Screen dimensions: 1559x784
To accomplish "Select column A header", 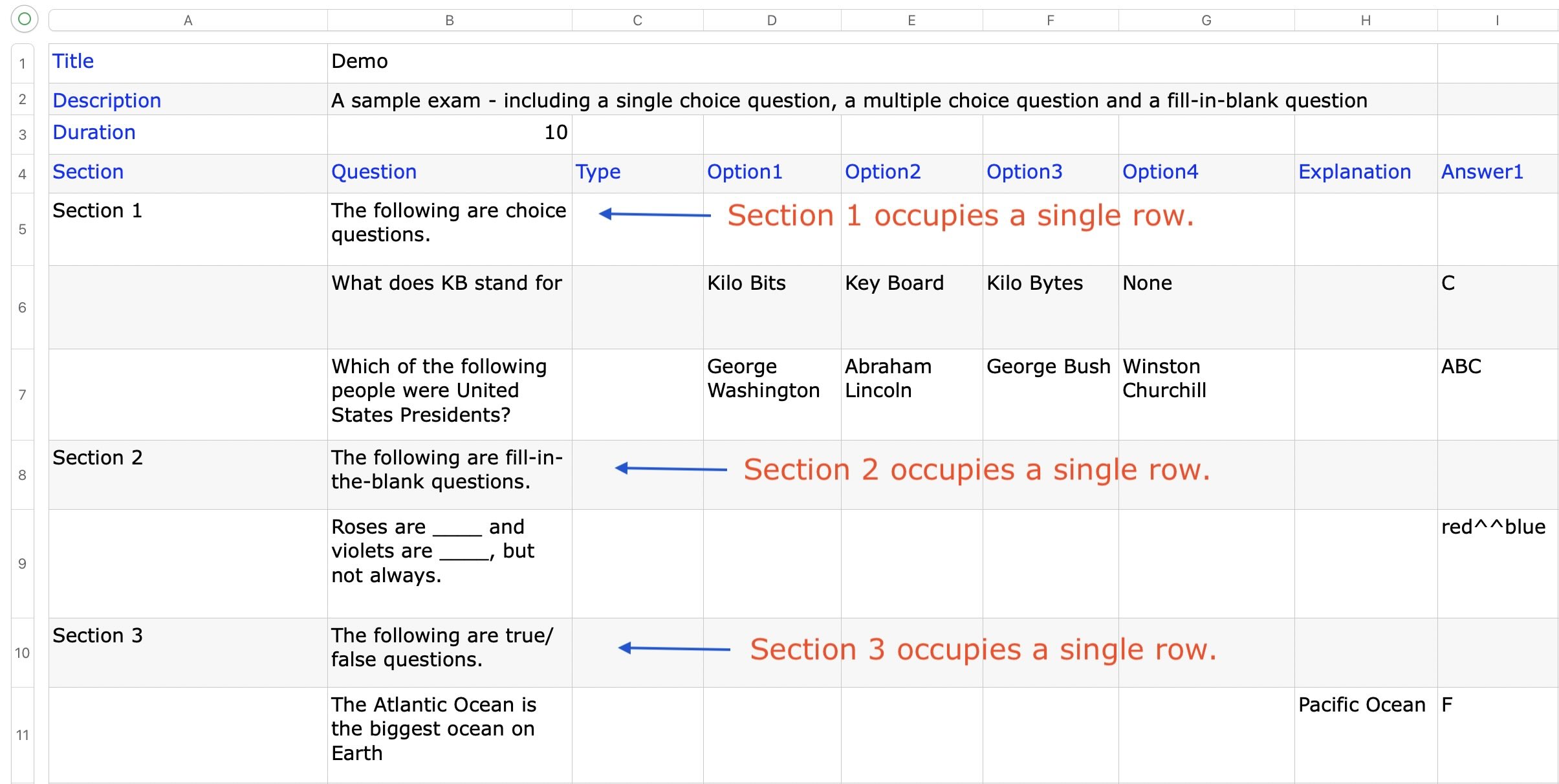I will pyautogui.click(x=188, y=21).
